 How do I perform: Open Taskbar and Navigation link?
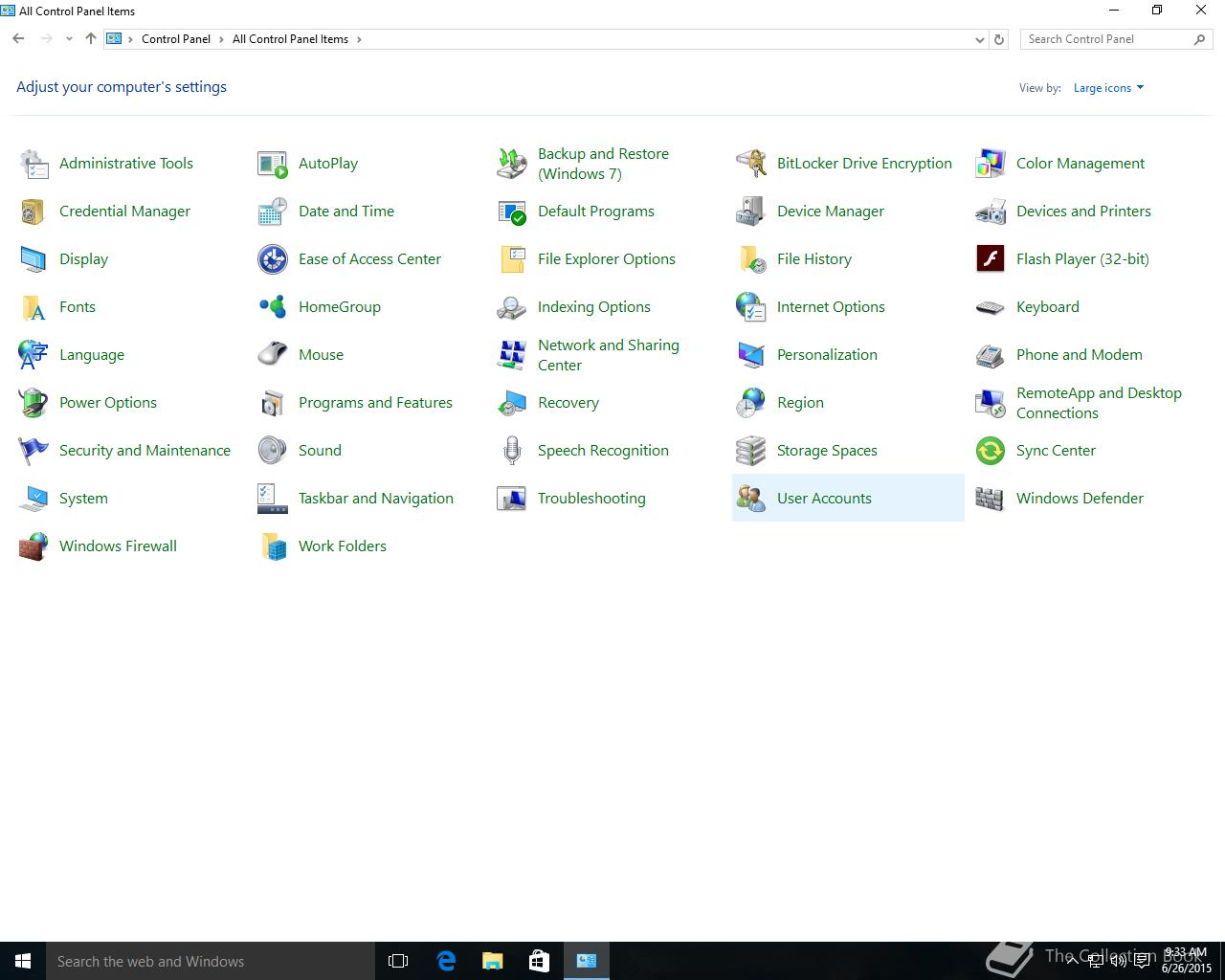click(x=376, y=499)
